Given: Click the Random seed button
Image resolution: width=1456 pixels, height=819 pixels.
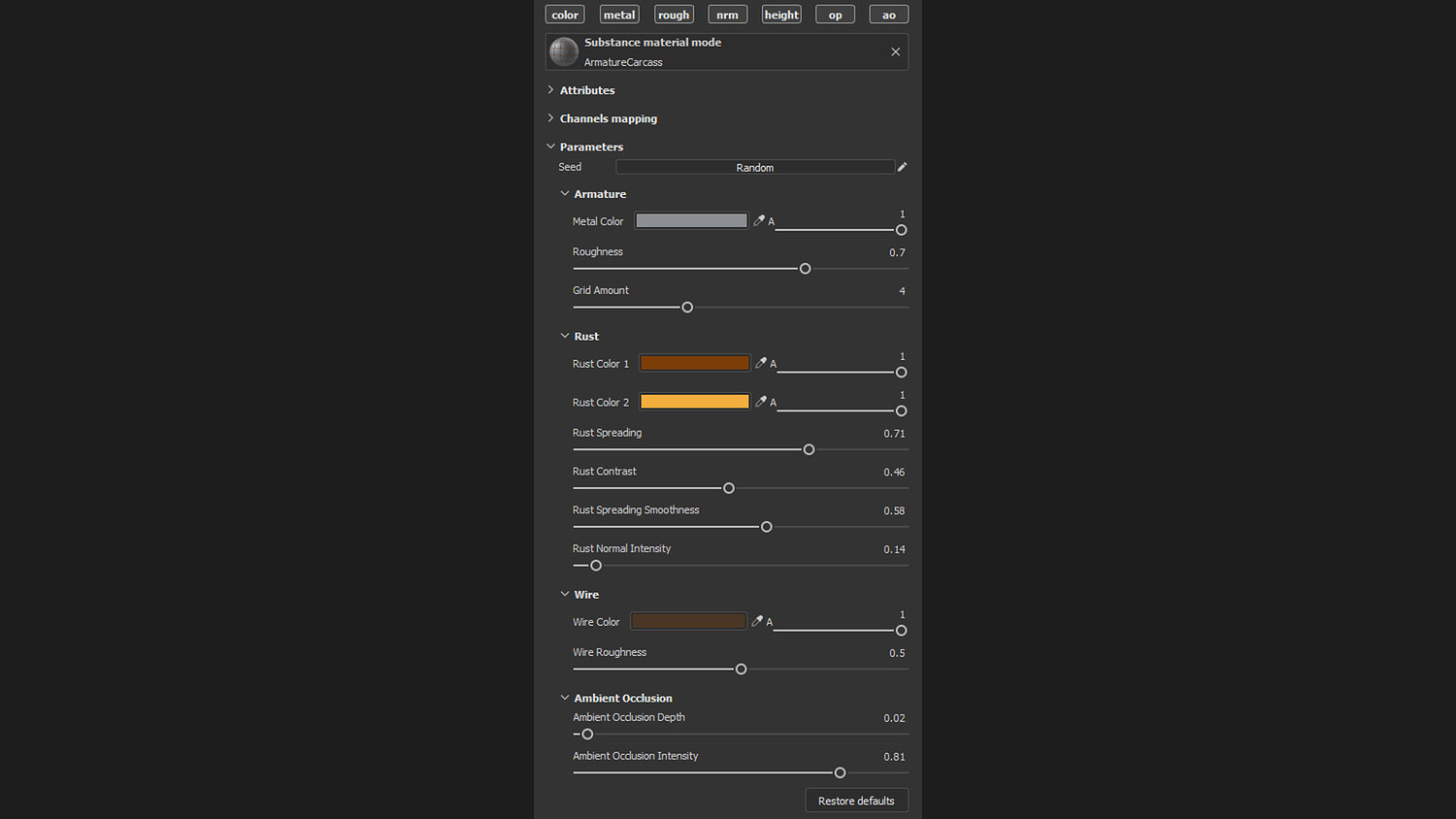Looking at the screenshot, I should point(754,168).
